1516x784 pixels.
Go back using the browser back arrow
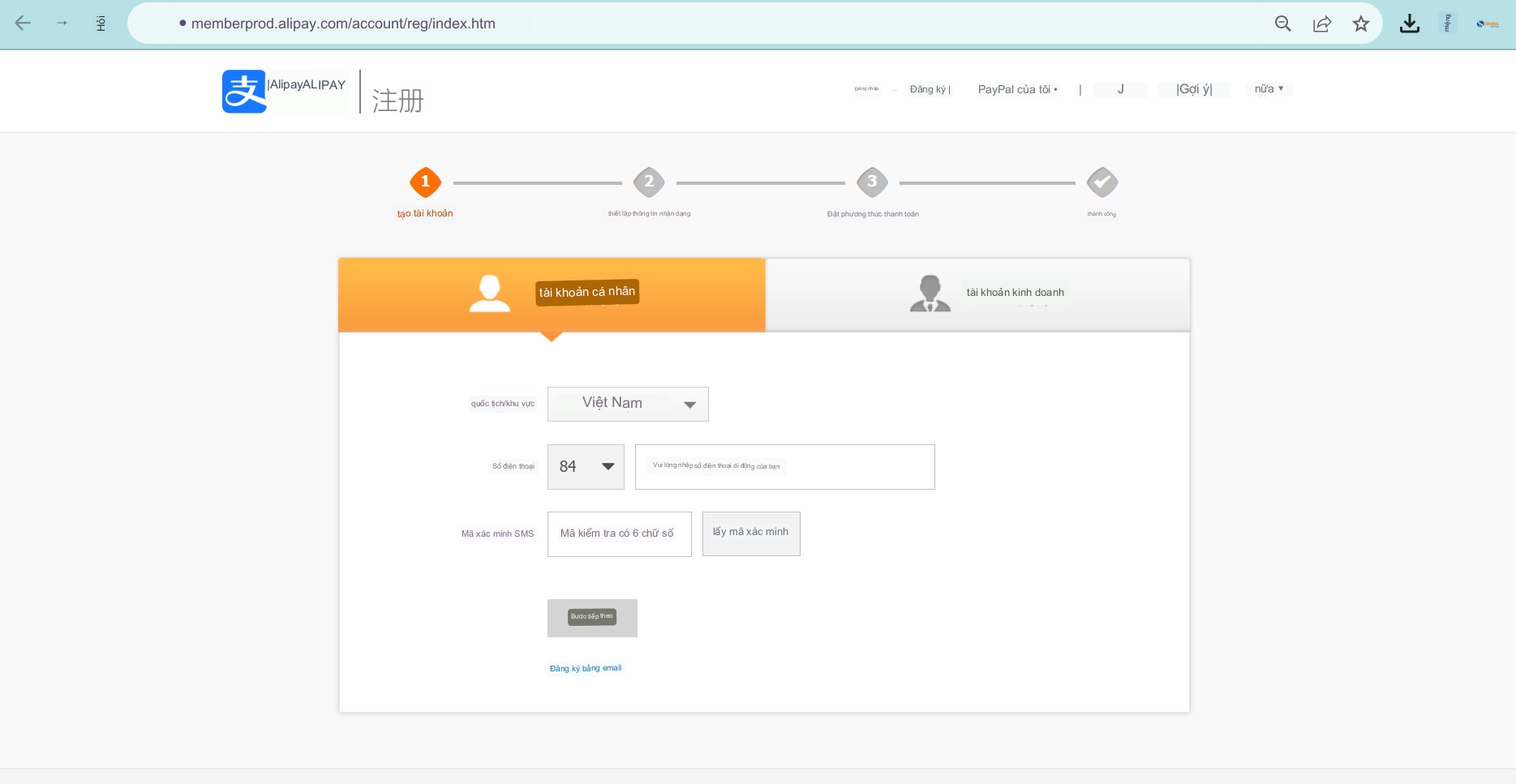[23, 24]
